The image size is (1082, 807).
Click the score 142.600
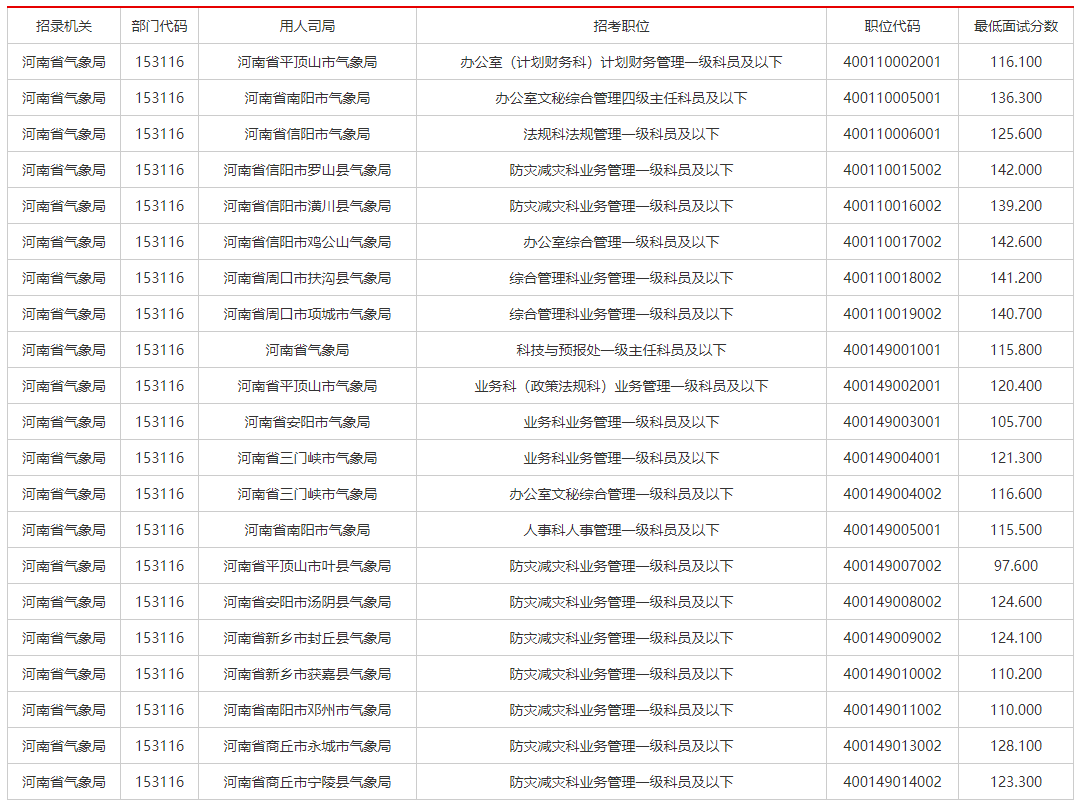click(1016, 242)
